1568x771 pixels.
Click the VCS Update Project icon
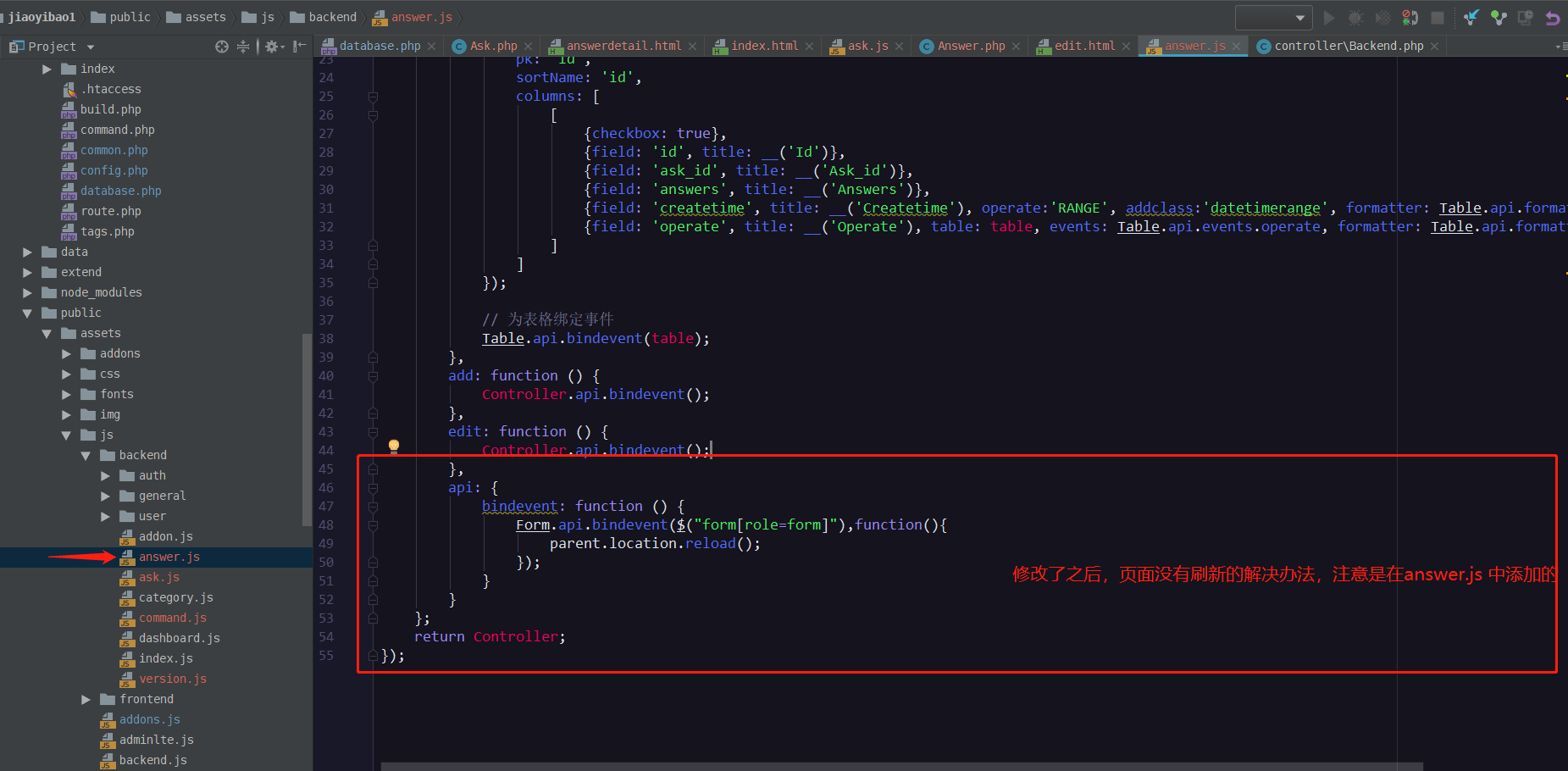[1471, 17]
